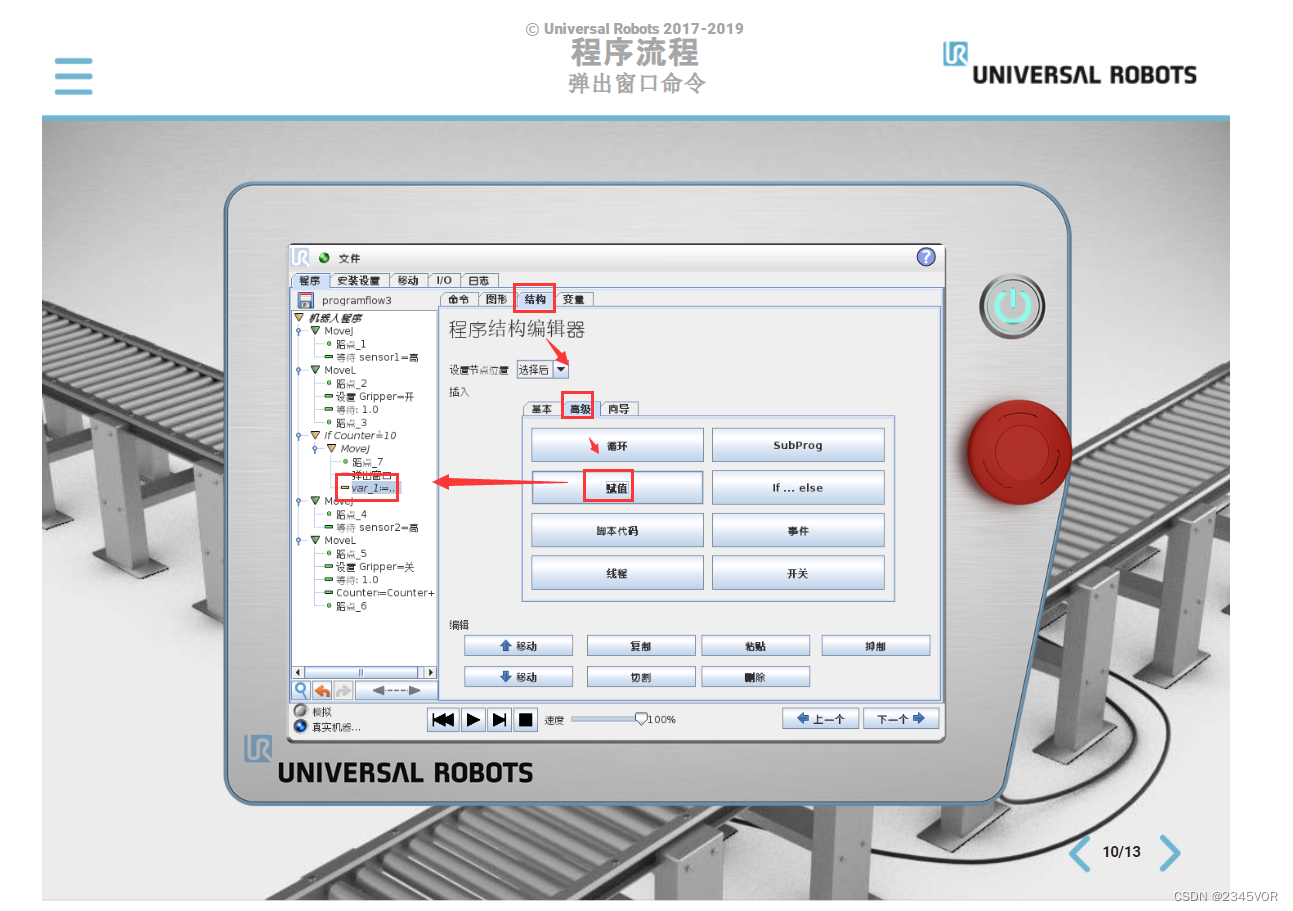Click the teach pendant power button
Screen dimensions: 1293x911
[x=1012, y=306]
